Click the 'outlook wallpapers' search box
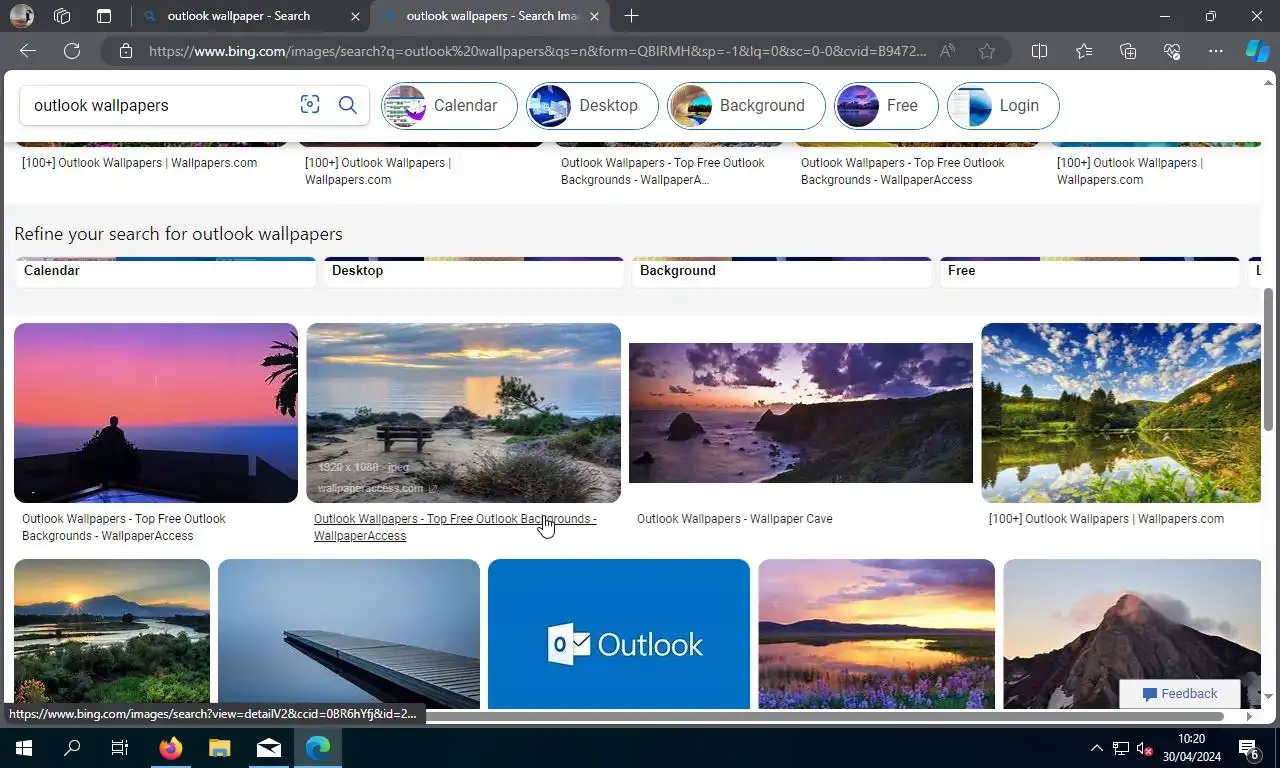 coord(160,105)
